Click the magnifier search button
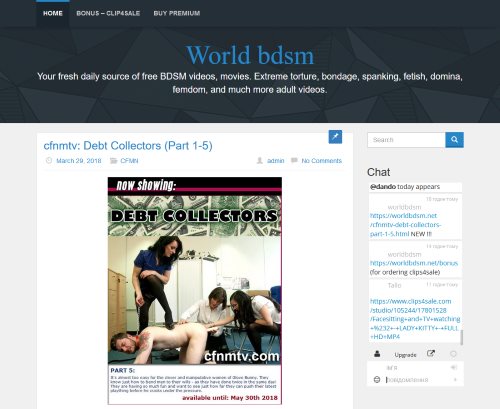 coord(454,140)
